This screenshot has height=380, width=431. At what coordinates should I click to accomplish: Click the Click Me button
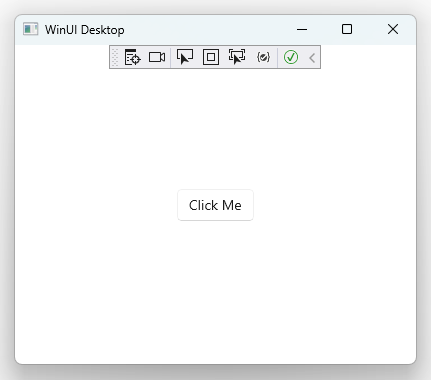(x=215, y=205)
